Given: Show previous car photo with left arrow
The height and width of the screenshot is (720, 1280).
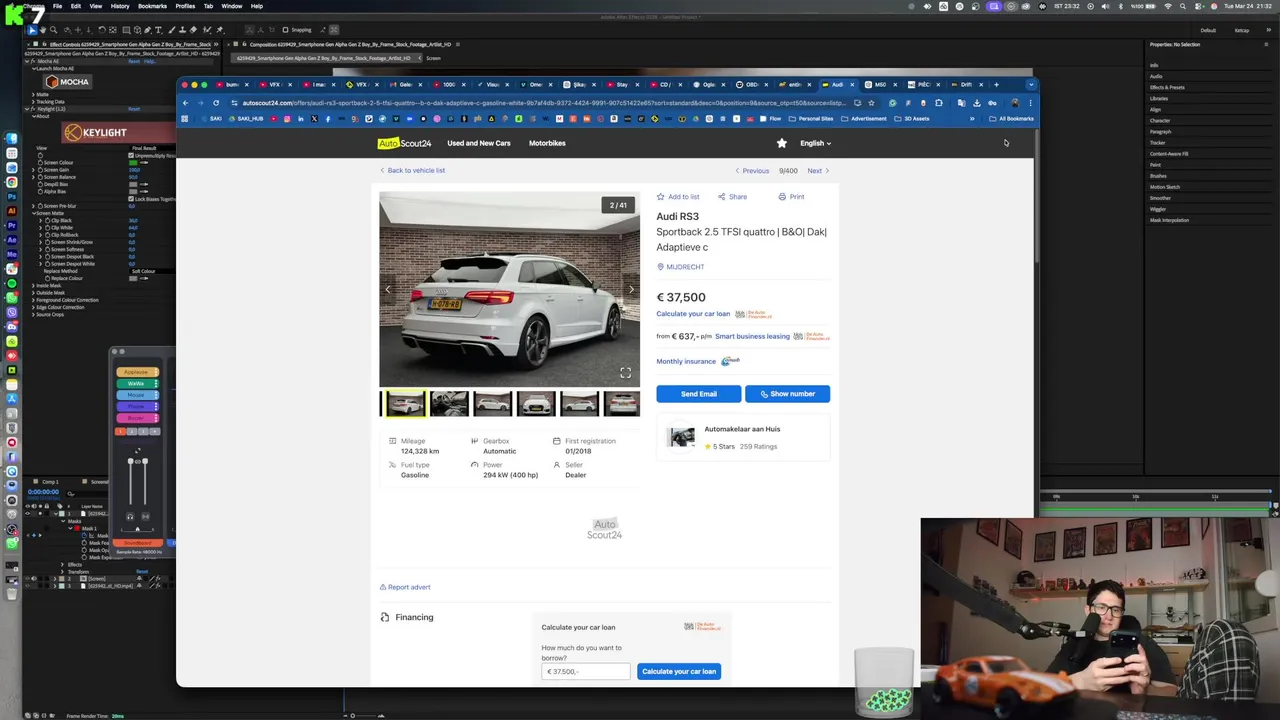Looking at the screenshot, I should [x=388, y=289].
